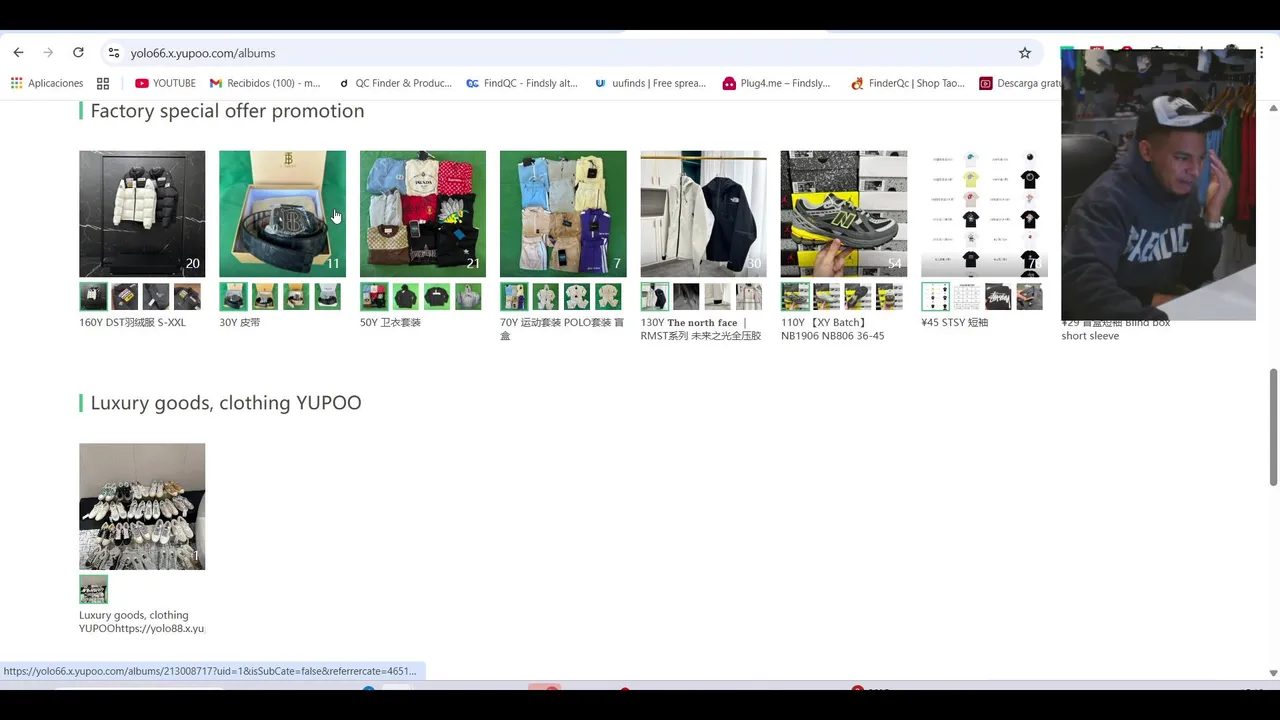This screenshot has width=1280, height=720.
Task: Select fourth small preview under 30Y belt album
Action: [x=327, y=297]
